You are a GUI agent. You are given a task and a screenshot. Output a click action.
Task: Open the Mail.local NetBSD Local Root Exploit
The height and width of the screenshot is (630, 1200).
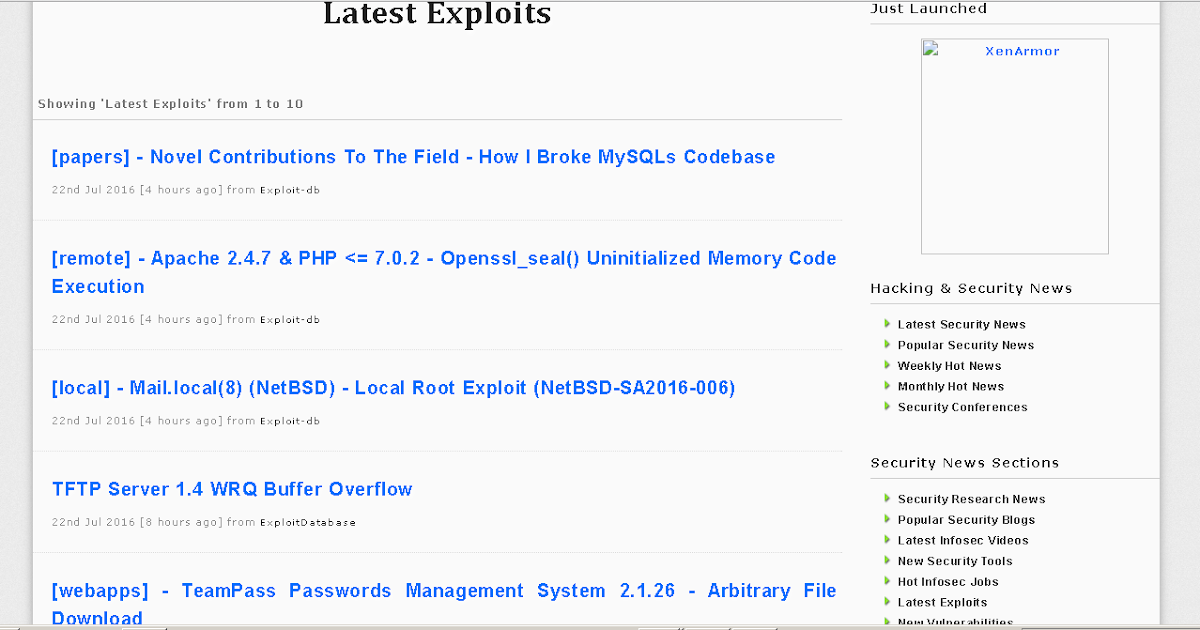coord(393,388)
